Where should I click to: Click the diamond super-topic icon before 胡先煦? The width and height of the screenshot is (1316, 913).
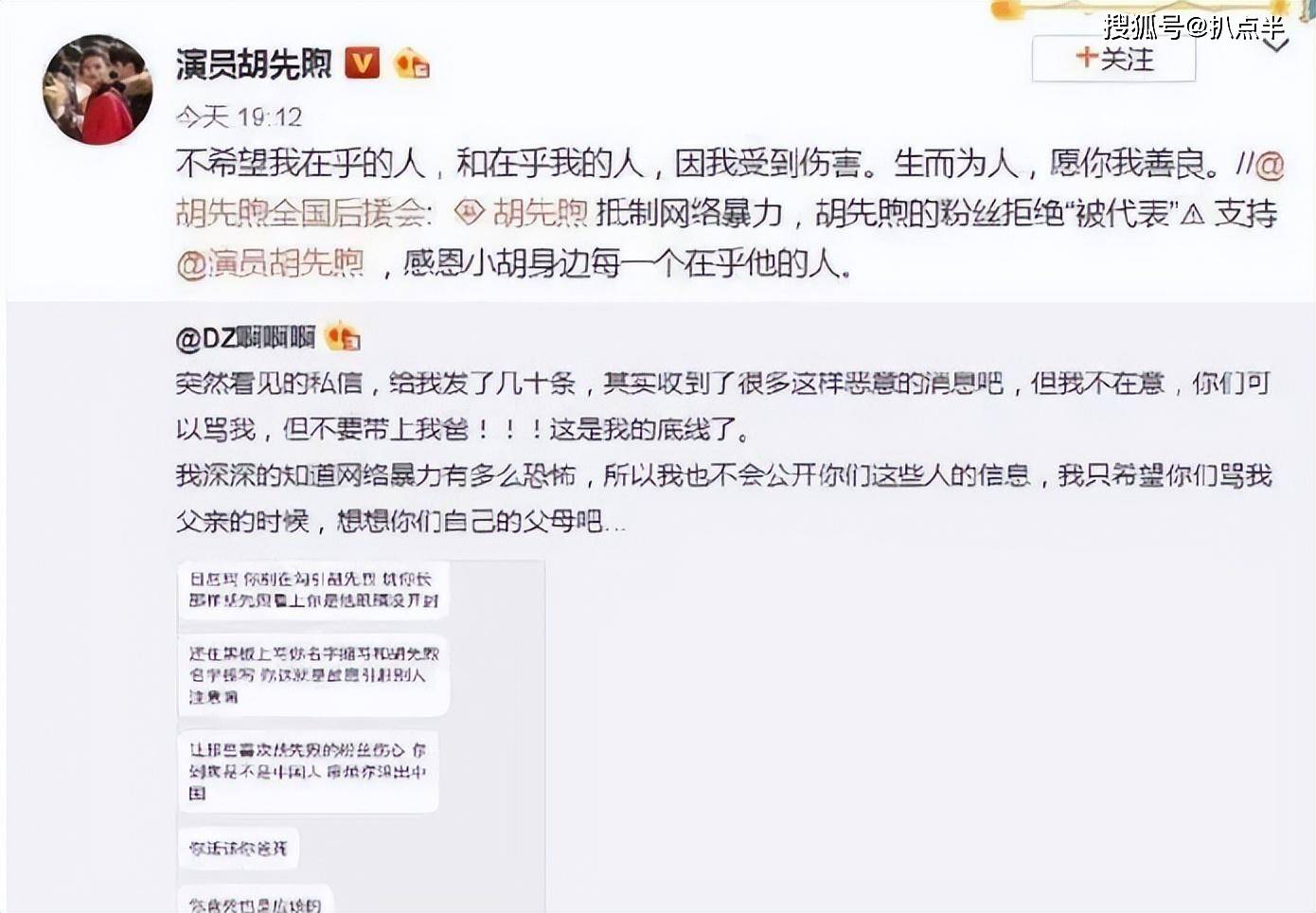tap(470, 213)
